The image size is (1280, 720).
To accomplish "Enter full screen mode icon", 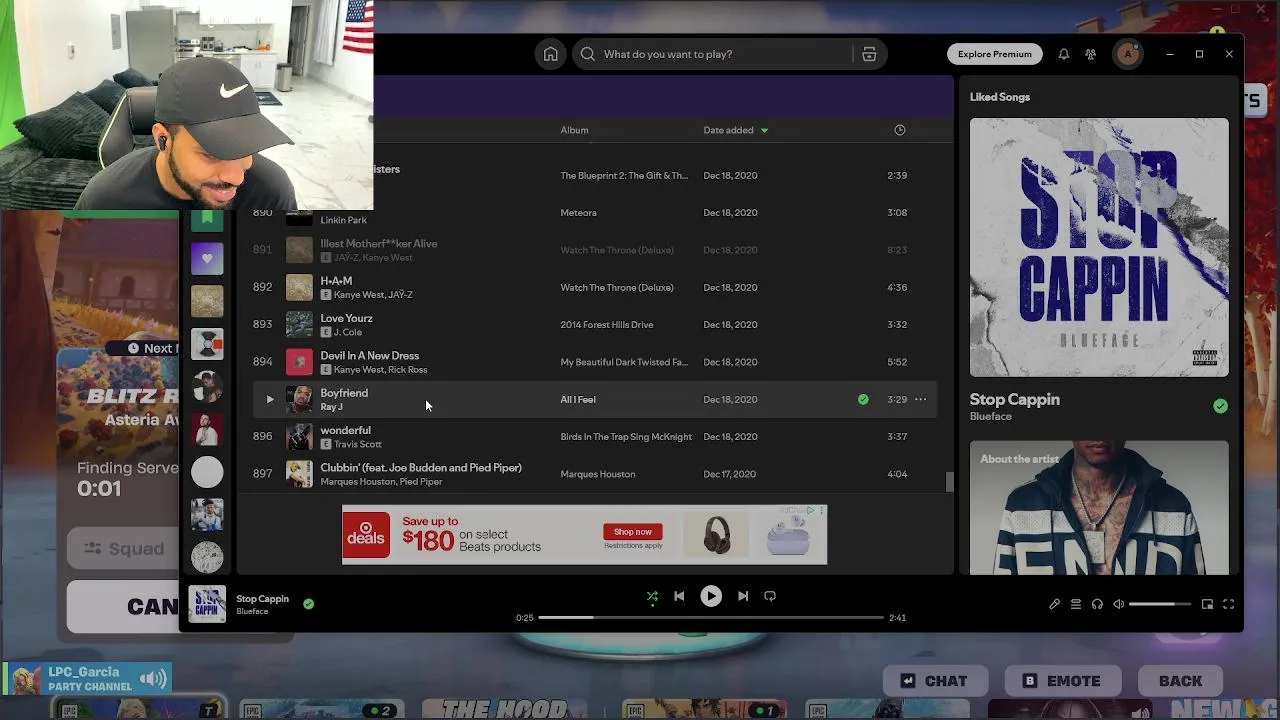I will point(1228,604).
